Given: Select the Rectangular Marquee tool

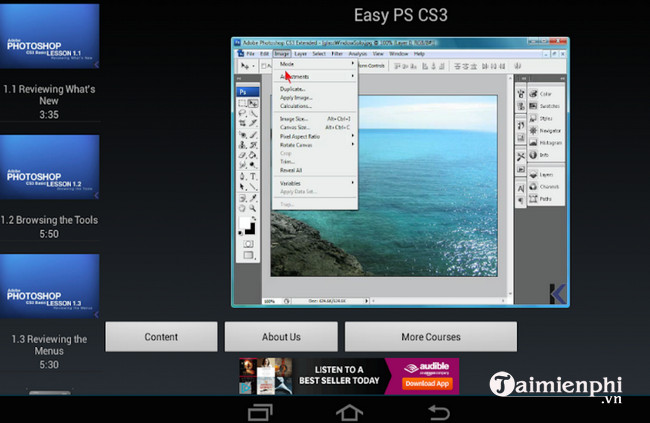Looking at the screenshot, I should pos(243,103).
